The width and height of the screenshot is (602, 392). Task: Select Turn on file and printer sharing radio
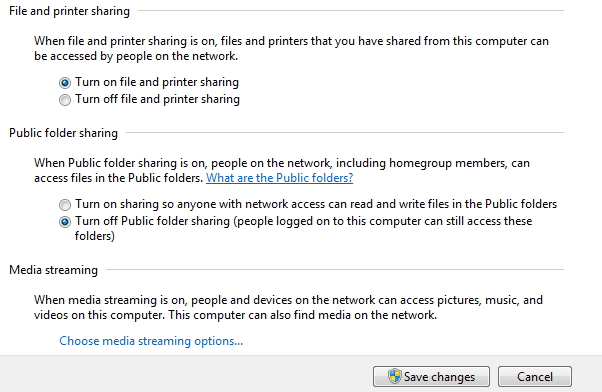[x=65, y=83]
